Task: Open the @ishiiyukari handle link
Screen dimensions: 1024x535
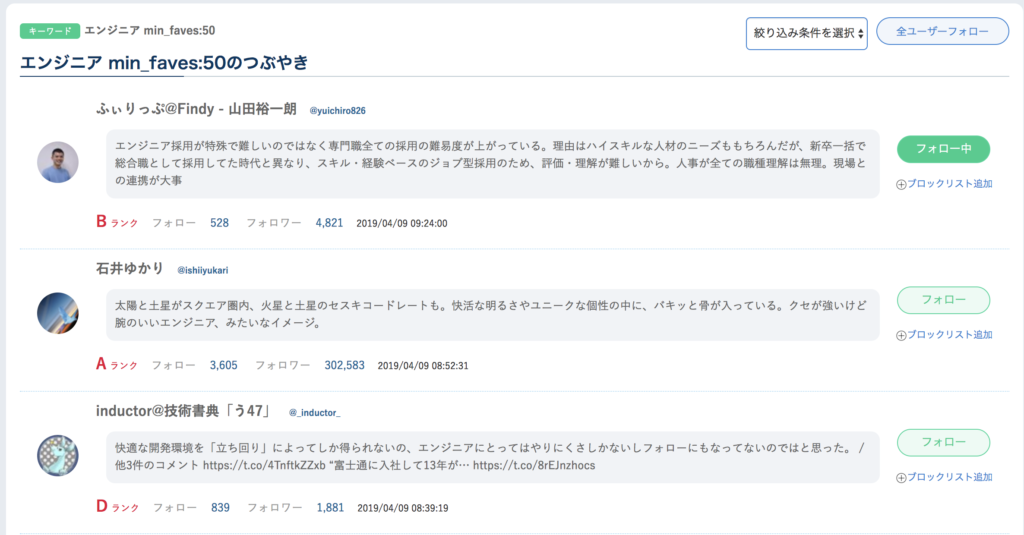Action: [x=204, y=270]
